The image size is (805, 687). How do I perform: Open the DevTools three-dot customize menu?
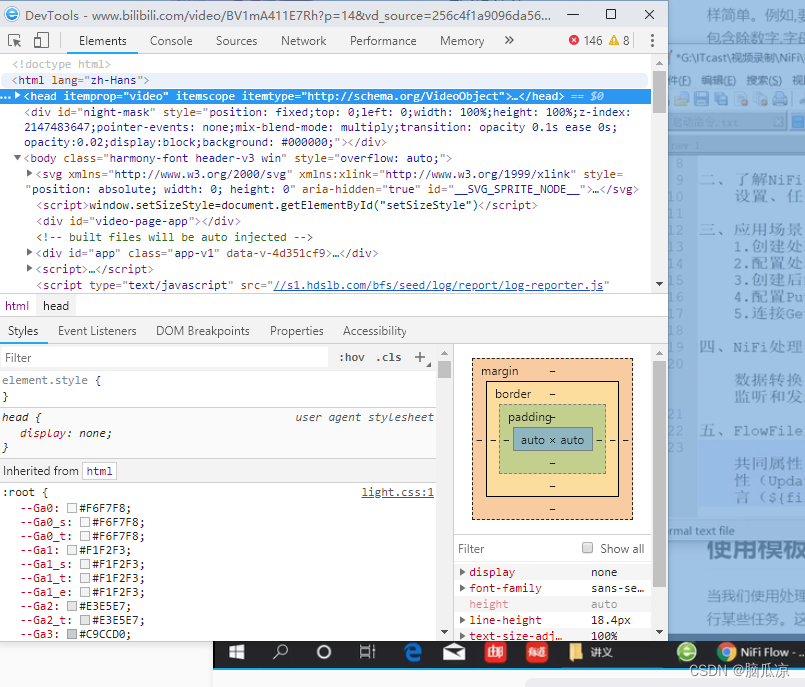(652, 41)
